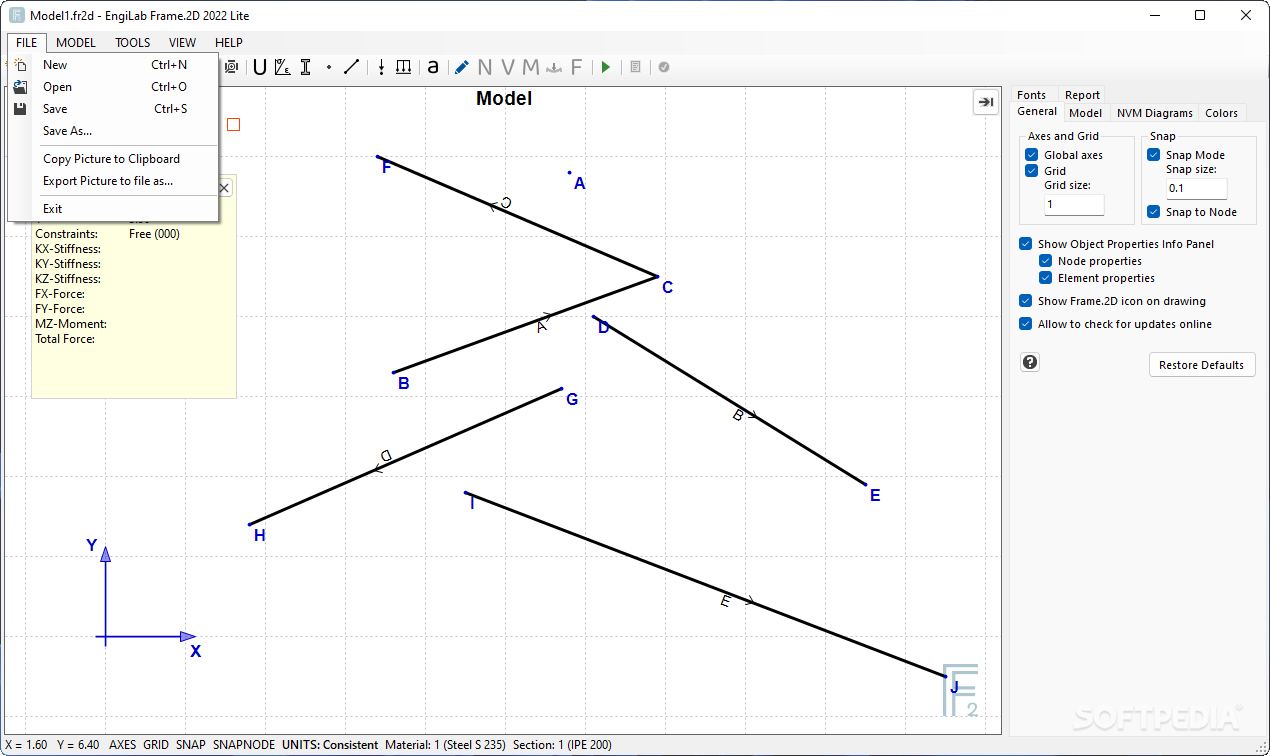The image size is (1270, 756).
Task: Switch to the General tab
Action: (x=1037, y=112)
